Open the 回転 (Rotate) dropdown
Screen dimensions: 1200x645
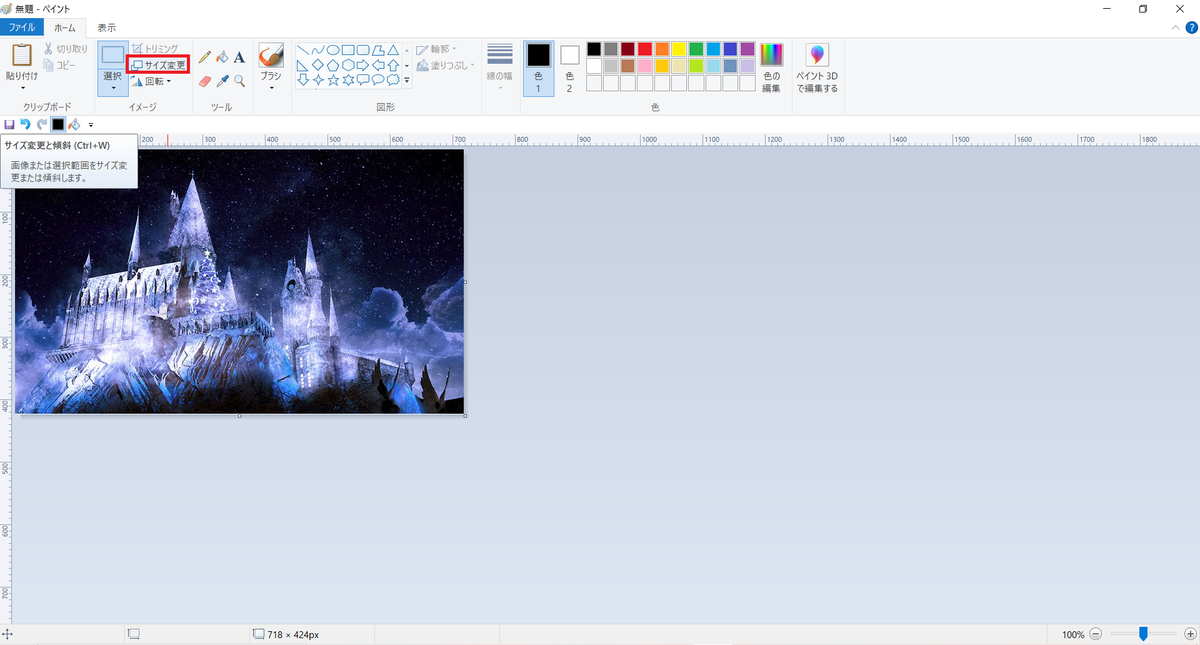pos(152,81)
